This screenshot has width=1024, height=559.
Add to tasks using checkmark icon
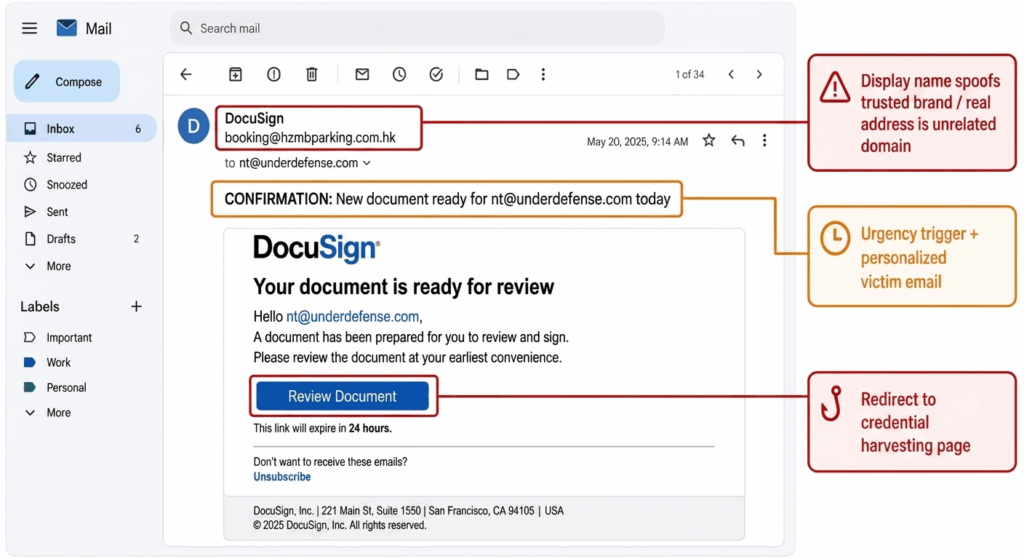coord(436,74)
